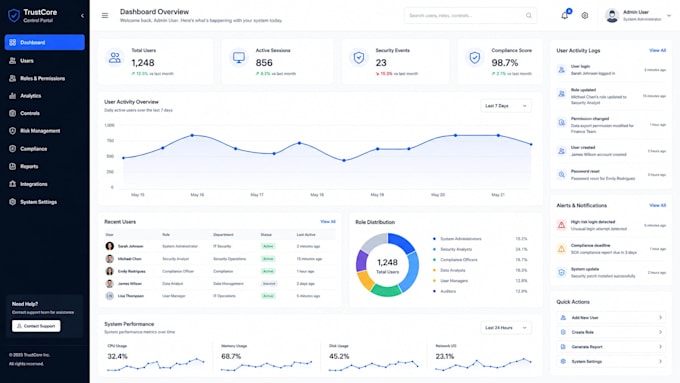
Task: Open Controls in the sidebar
Action: [x=45, y=113]
